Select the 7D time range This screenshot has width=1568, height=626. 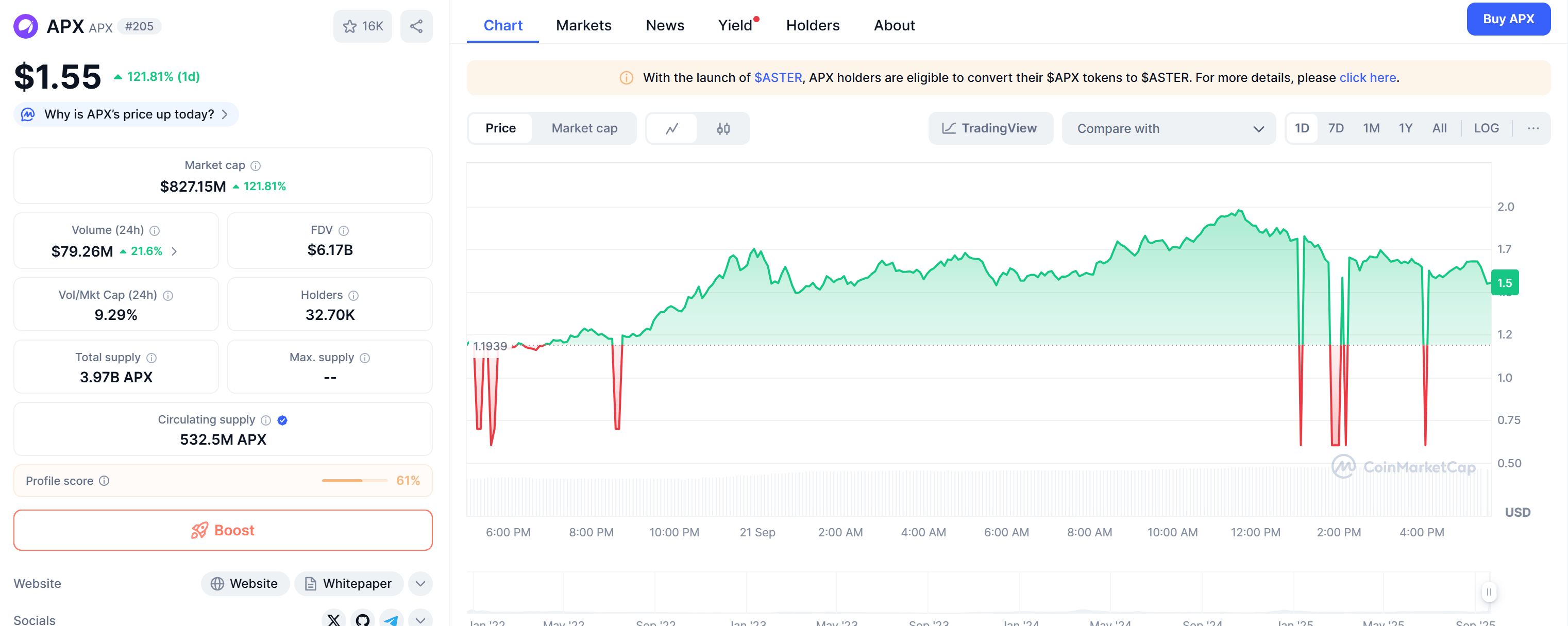(x=1336, y=128)
